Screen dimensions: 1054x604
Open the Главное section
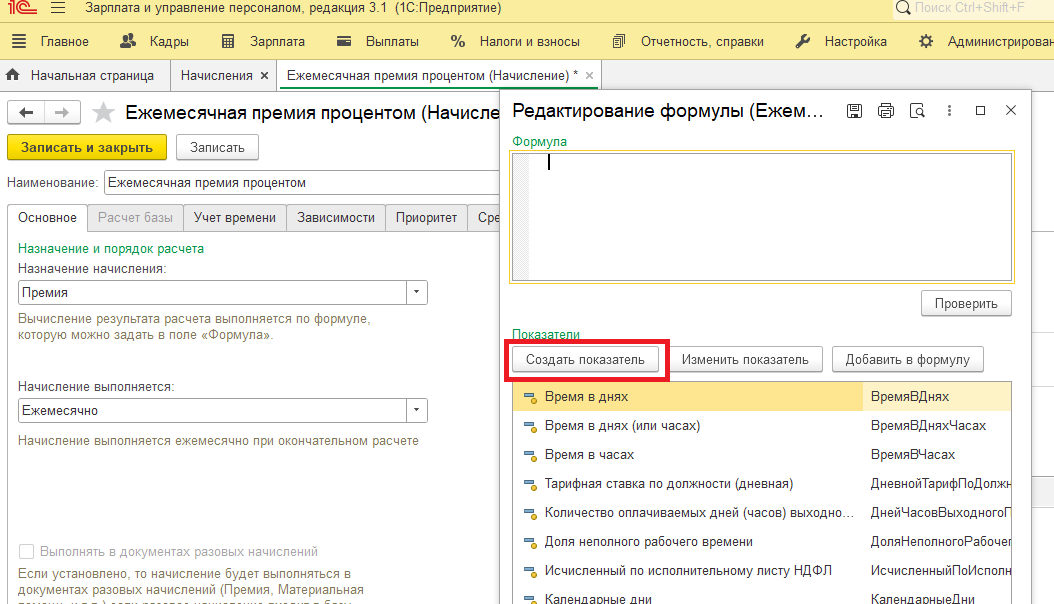(x=65, y=42)
